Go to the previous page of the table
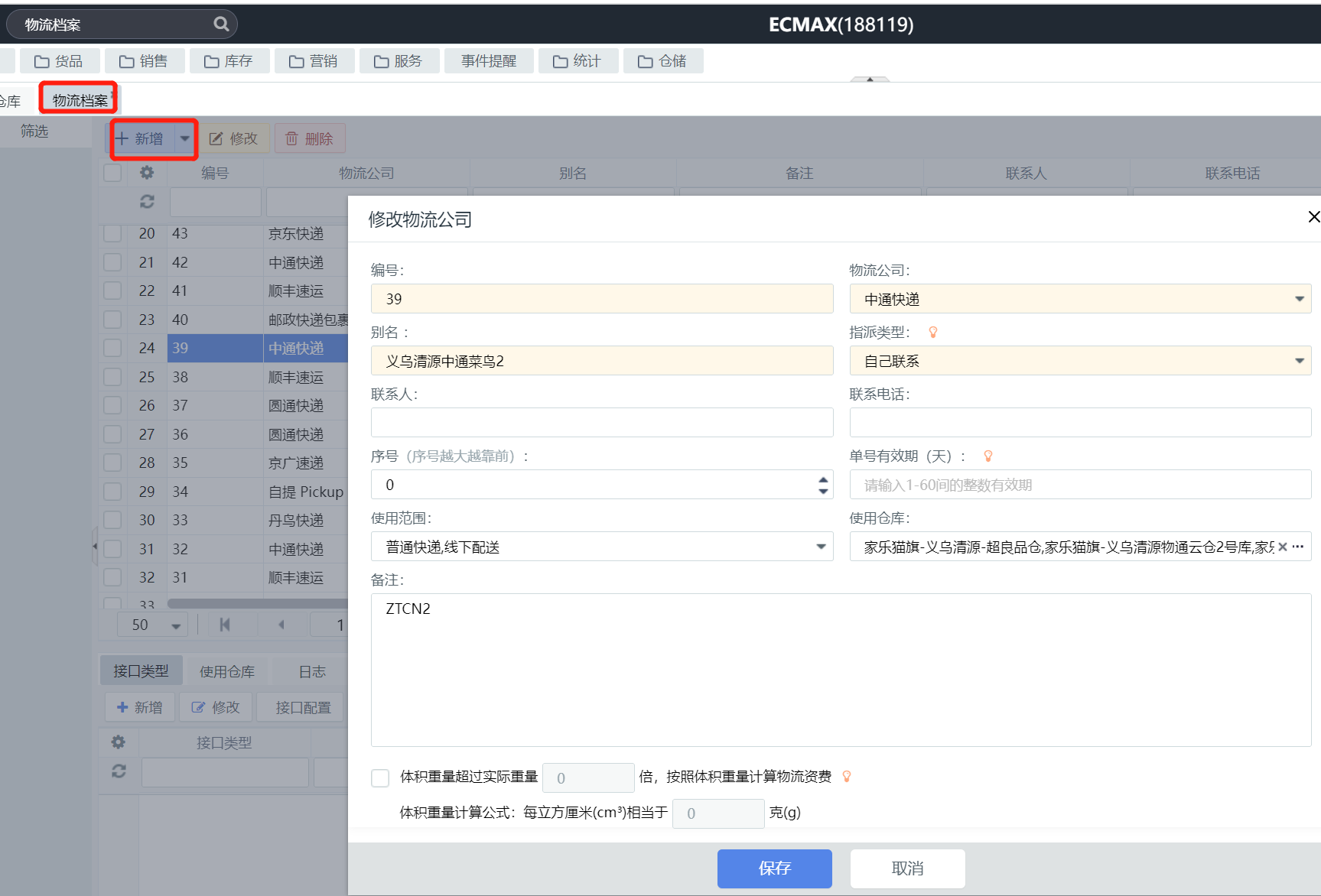Image resolution: width=1321 pixels, height=896 pixels. pyautogui.click(x=281, y=625)
